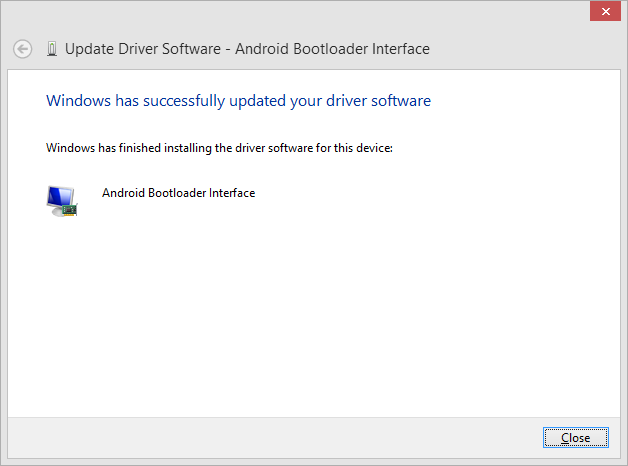Select the Android Bootloader Interface device name

tap(178, 193)
